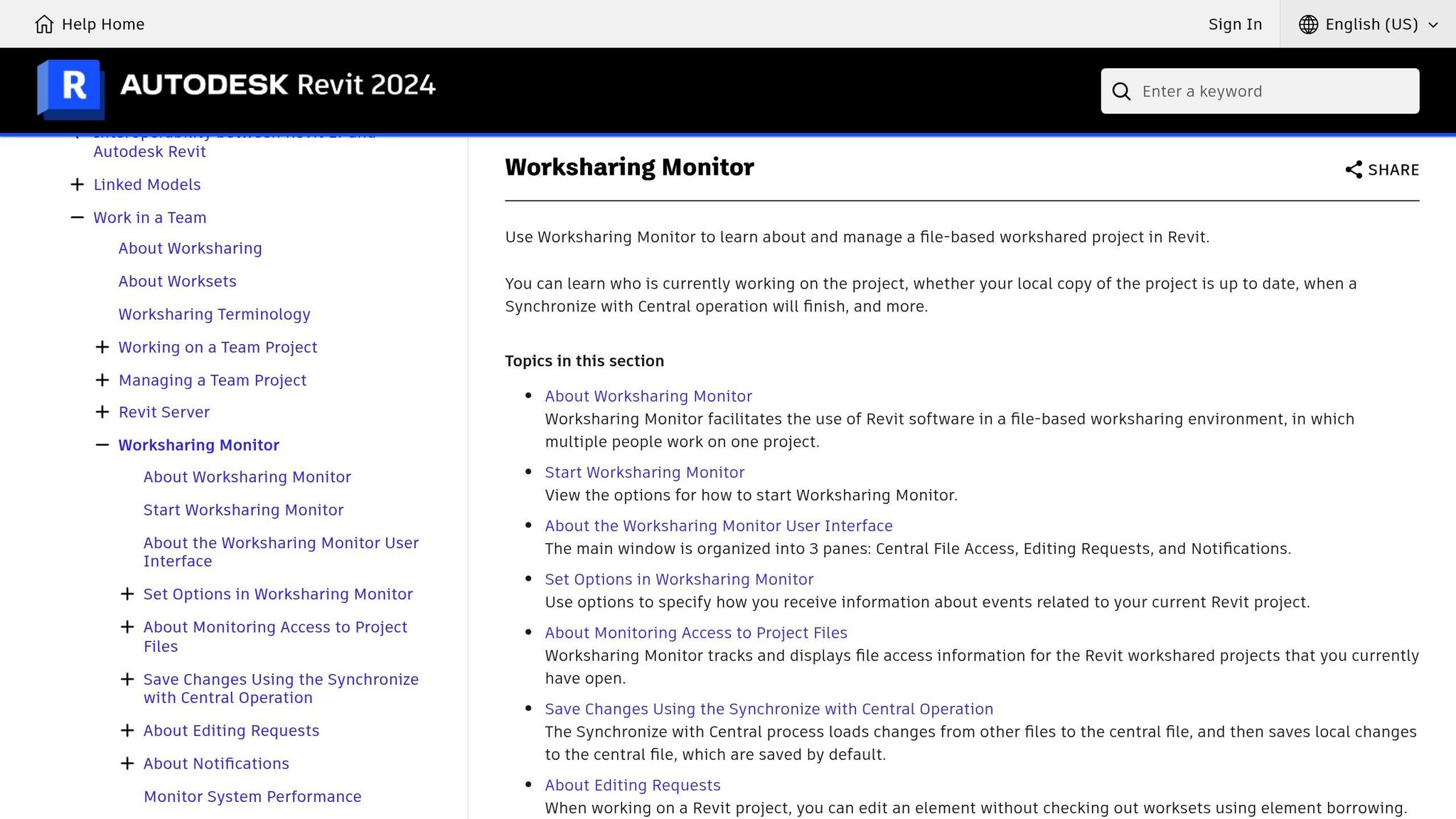Click the keyword search input field

click(x=1258, y=91)
